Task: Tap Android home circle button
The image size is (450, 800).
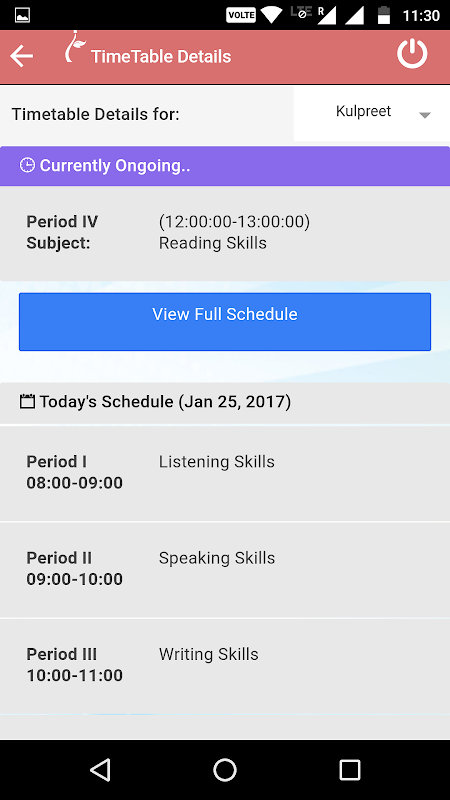Action: (x=224, y=770)
